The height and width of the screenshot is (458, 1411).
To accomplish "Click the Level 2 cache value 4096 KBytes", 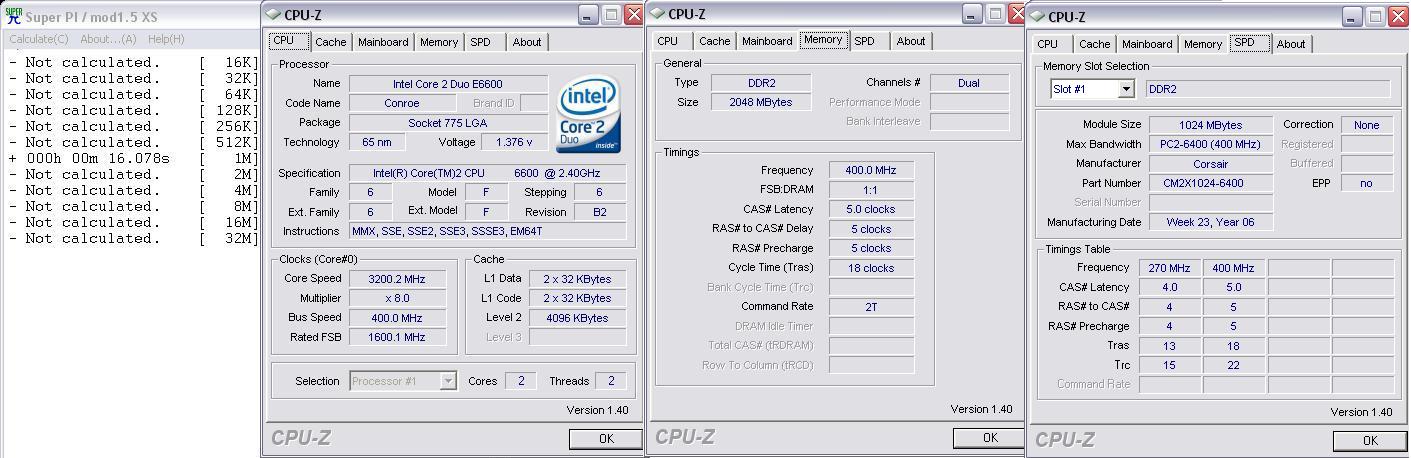I will click(578, 317).
